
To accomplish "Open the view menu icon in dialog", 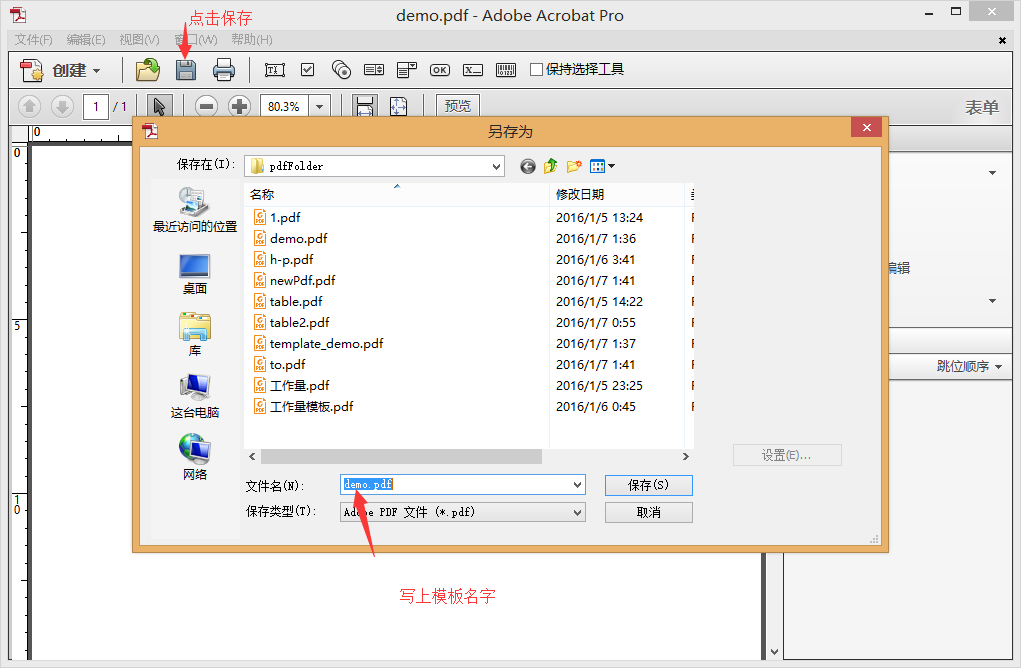I will tap(602, 166).
